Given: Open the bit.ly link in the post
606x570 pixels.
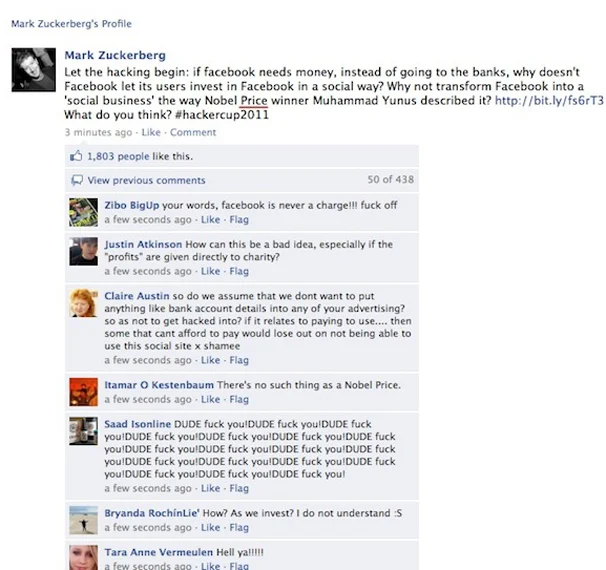Looking at the screenshot, I should pos(549,100).
